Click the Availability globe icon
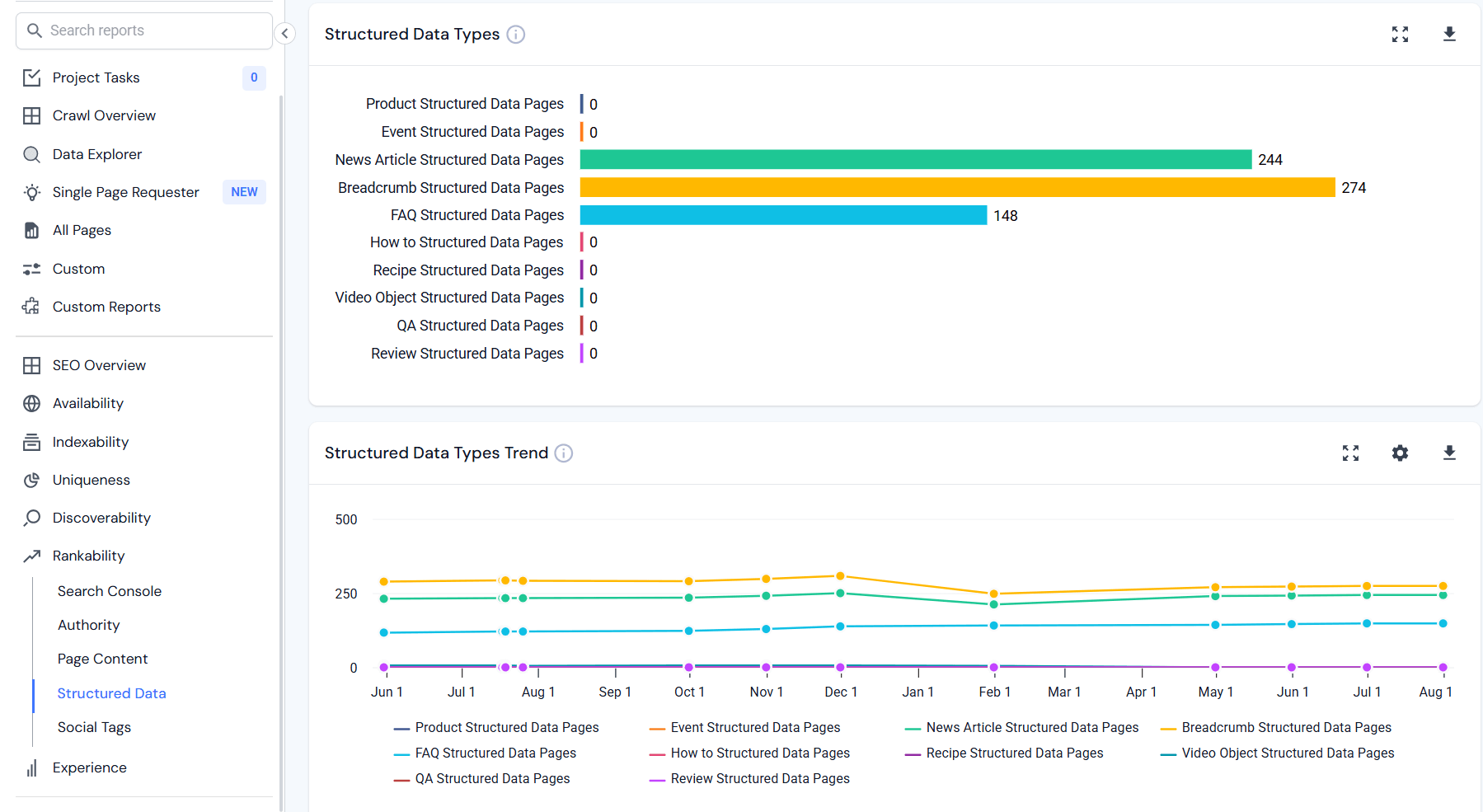1483x812 pixels. [31, 403]
